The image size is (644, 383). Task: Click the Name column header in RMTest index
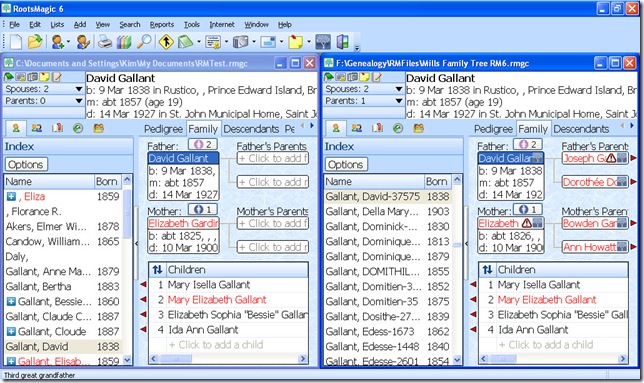49,181
